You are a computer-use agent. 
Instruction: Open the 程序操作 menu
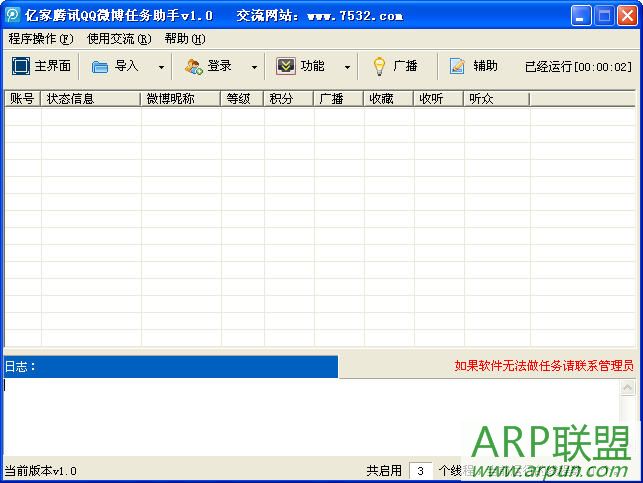pyautogui.click(x=41, y=39)
